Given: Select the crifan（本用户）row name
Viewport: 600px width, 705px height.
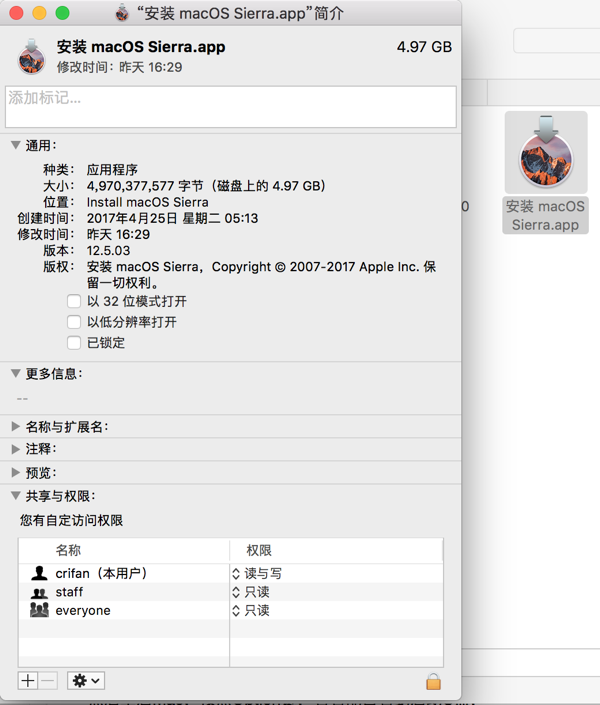Looking at the screenshot, I should coord(101,573).
